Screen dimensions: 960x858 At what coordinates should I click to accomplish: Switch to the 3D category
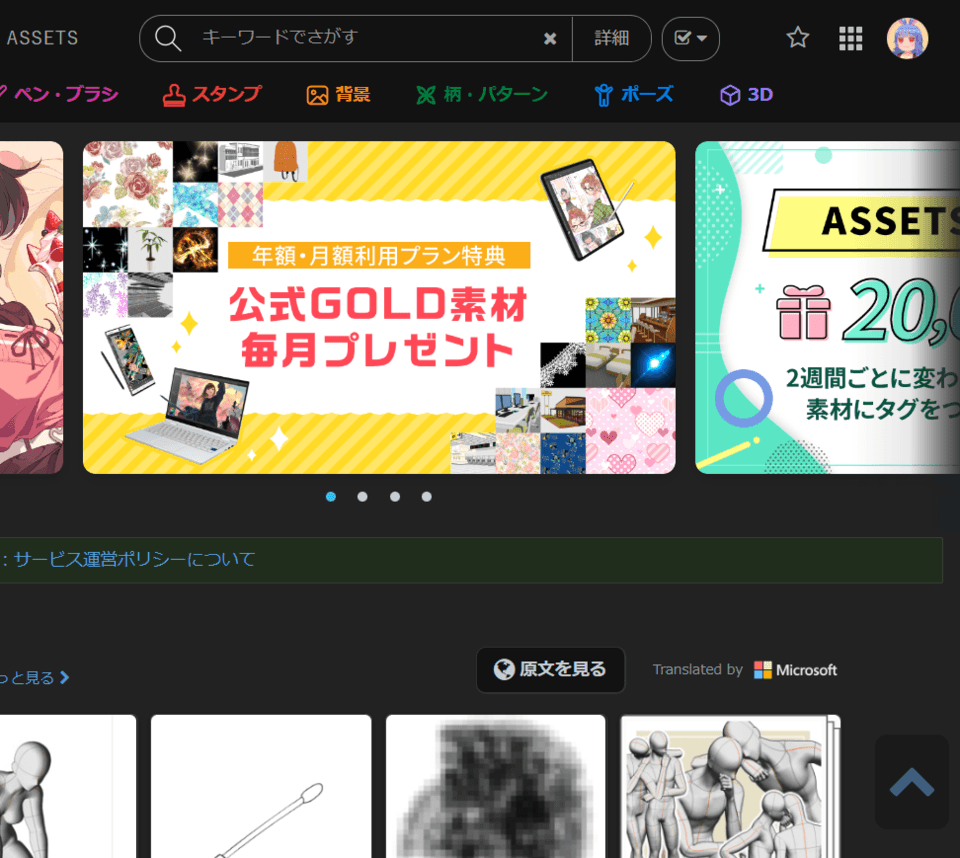click(746, 95)
